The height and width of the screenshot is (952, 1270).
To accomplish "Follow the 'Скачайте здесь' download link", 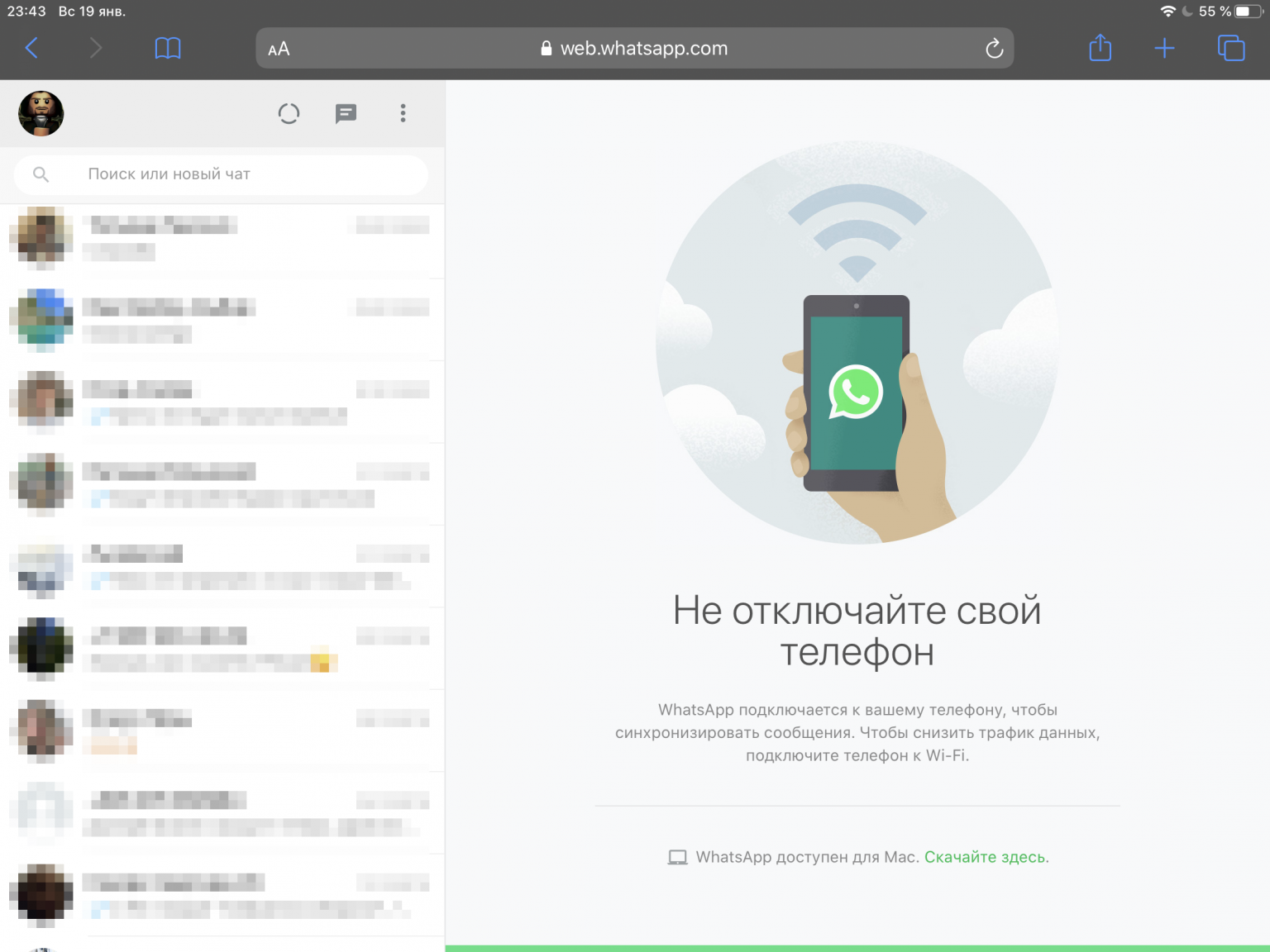I will [986, 857].
